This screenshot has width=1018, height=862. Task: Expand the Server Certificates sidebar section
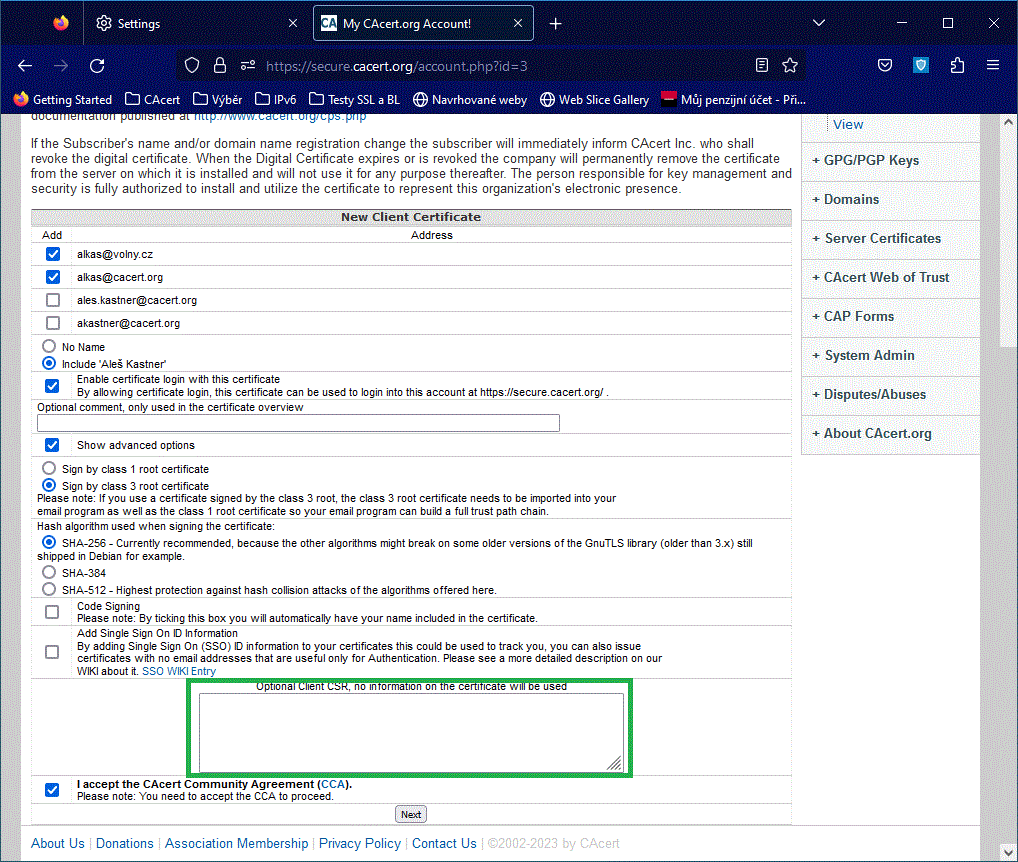click(882, 238)
